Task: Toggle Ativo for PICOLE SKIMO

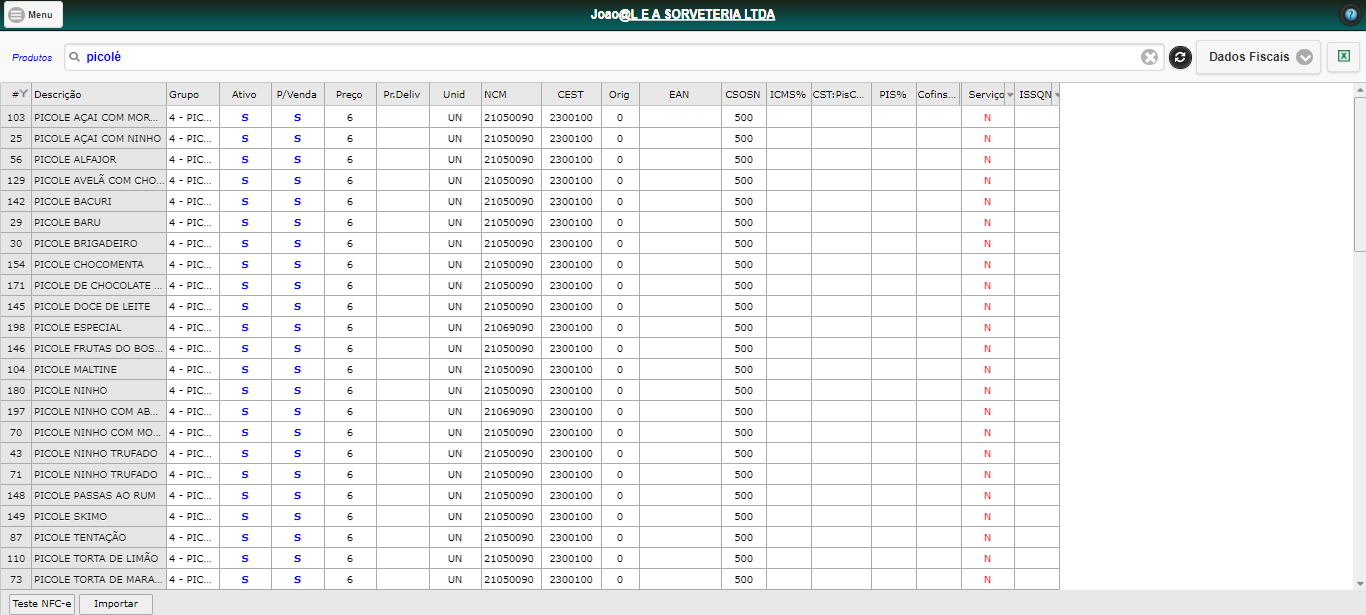Action: [245, 516]
